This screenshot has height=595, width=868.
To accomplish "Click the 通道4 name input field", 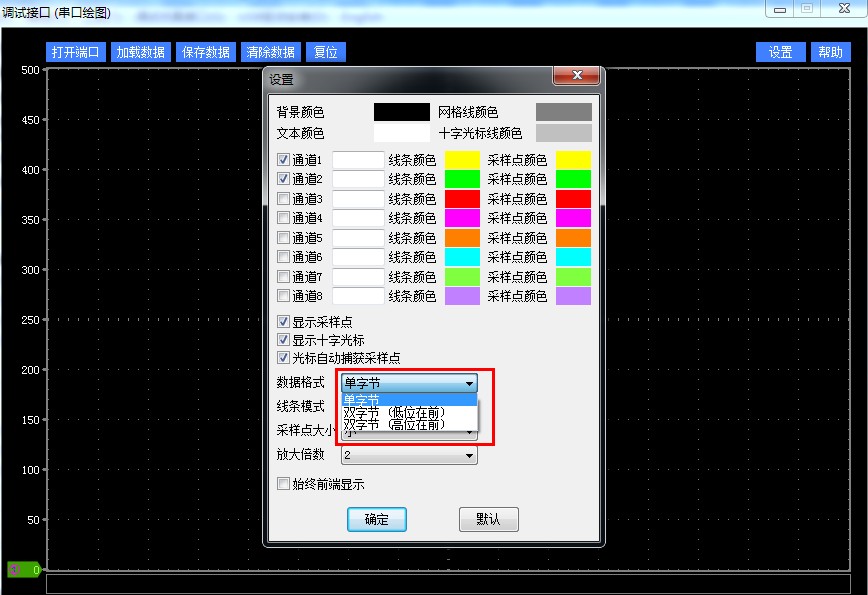I will pos(358,218).
